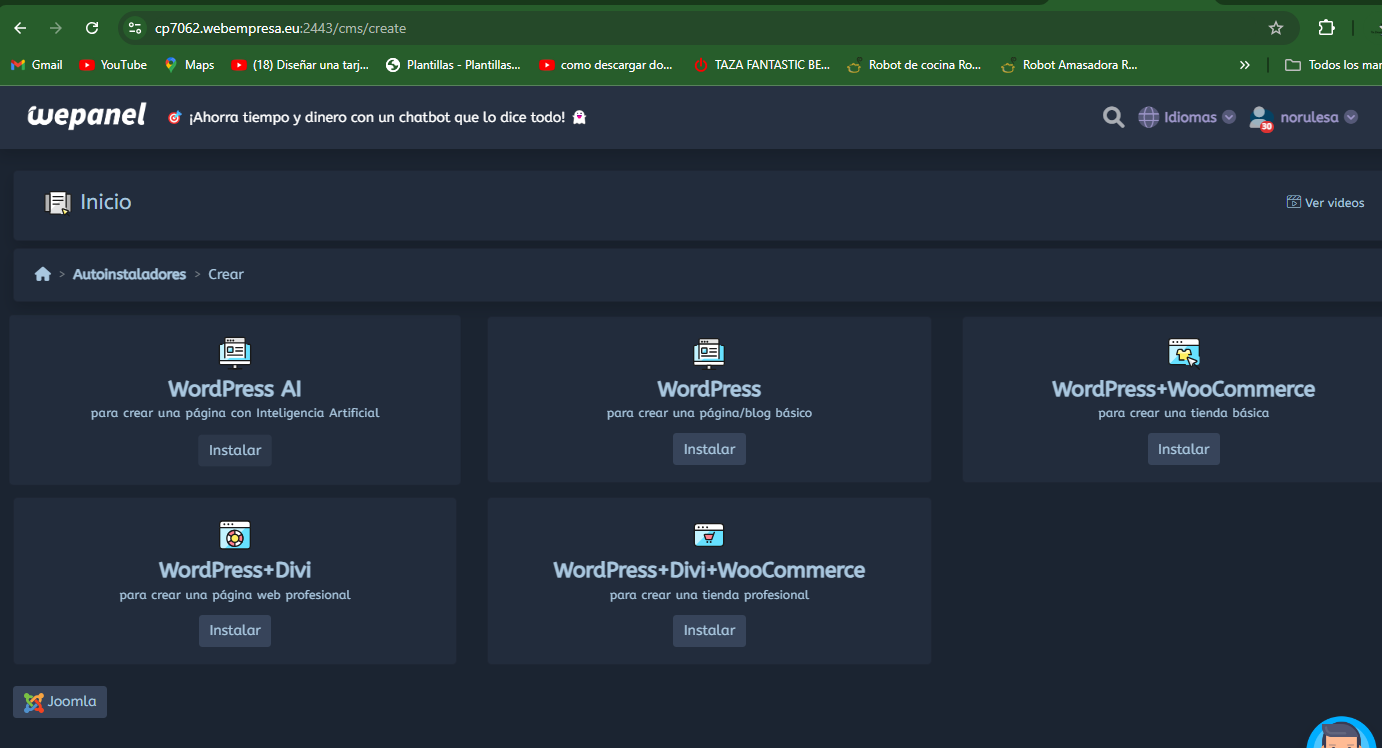Click 'para crear una página/blog básico' text
The image size is (1382, 748).
(x=709, y=413)
